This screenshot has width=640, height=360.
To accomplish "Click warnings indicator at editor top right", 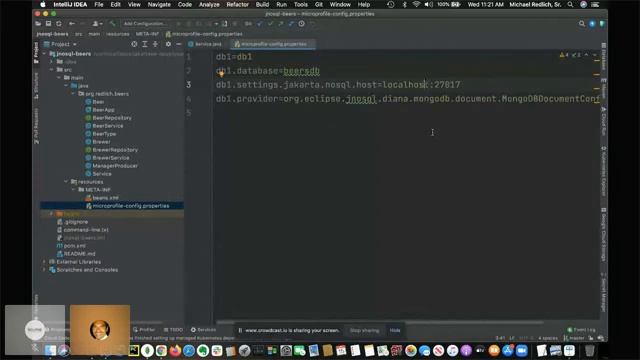I will [x=564, y=55].
